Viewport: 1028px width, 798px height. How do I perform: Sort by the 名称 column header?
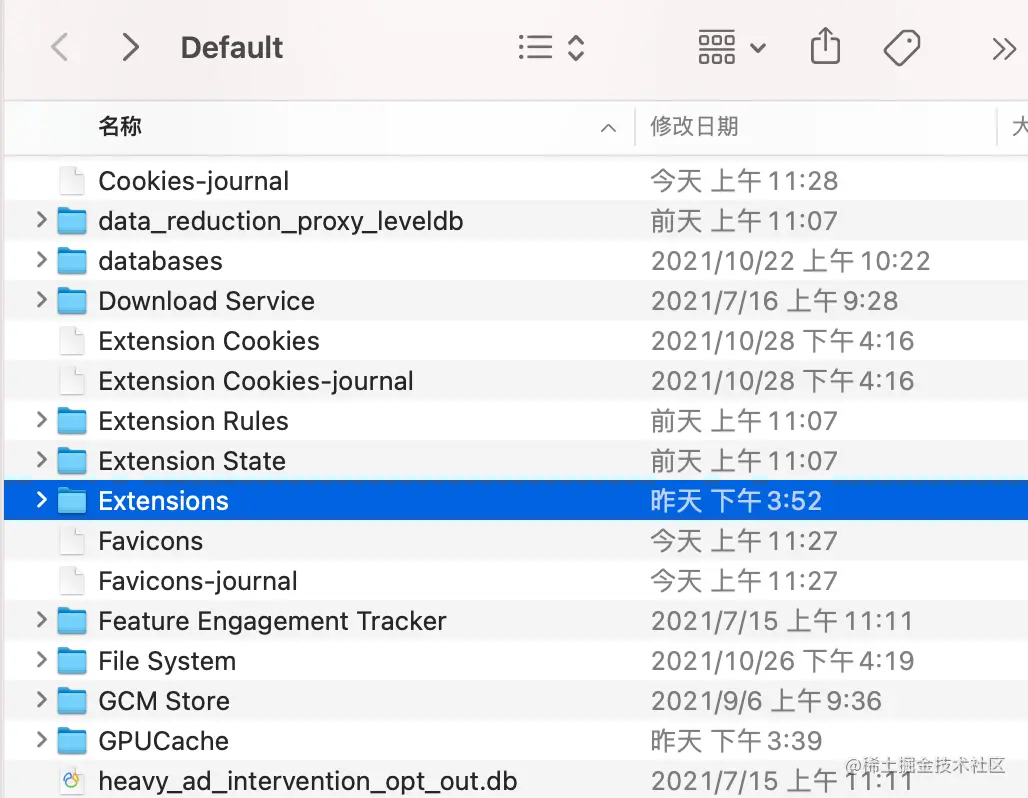click(120, 126)
